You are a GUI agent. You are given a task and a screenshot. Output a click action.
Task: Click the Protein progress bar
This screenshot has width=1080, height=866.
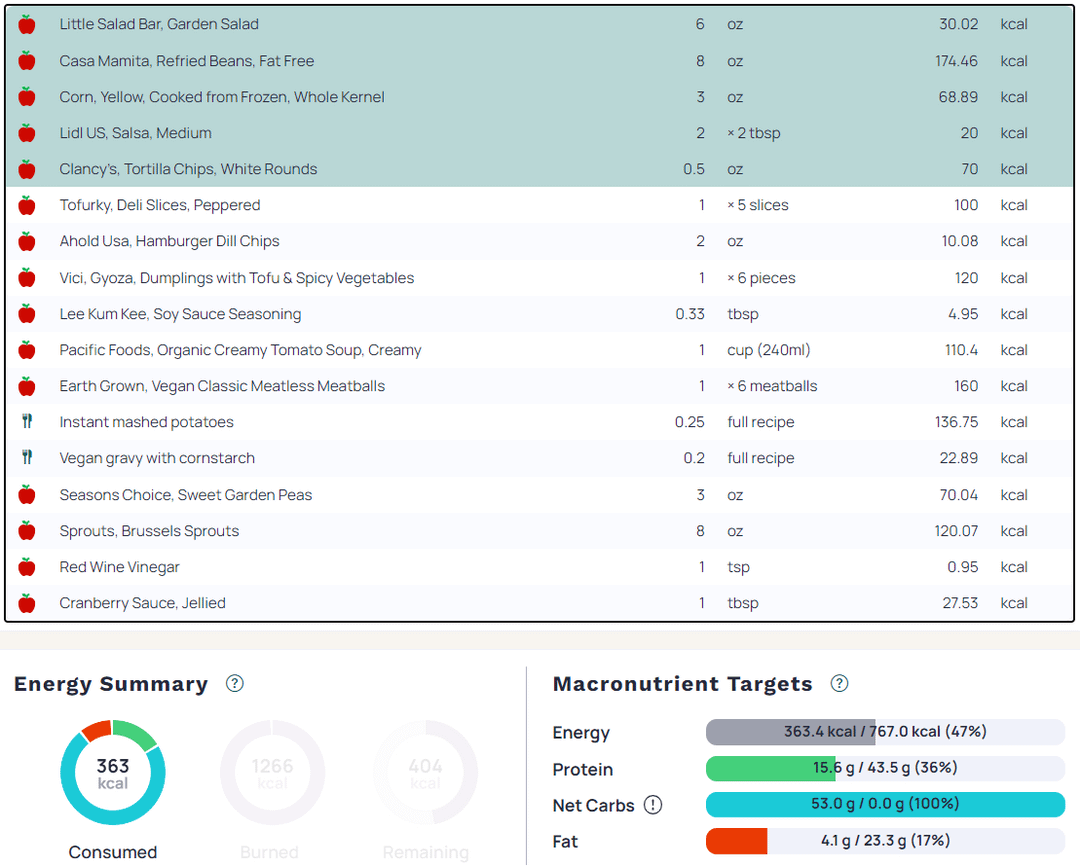[x=884, y=768]
